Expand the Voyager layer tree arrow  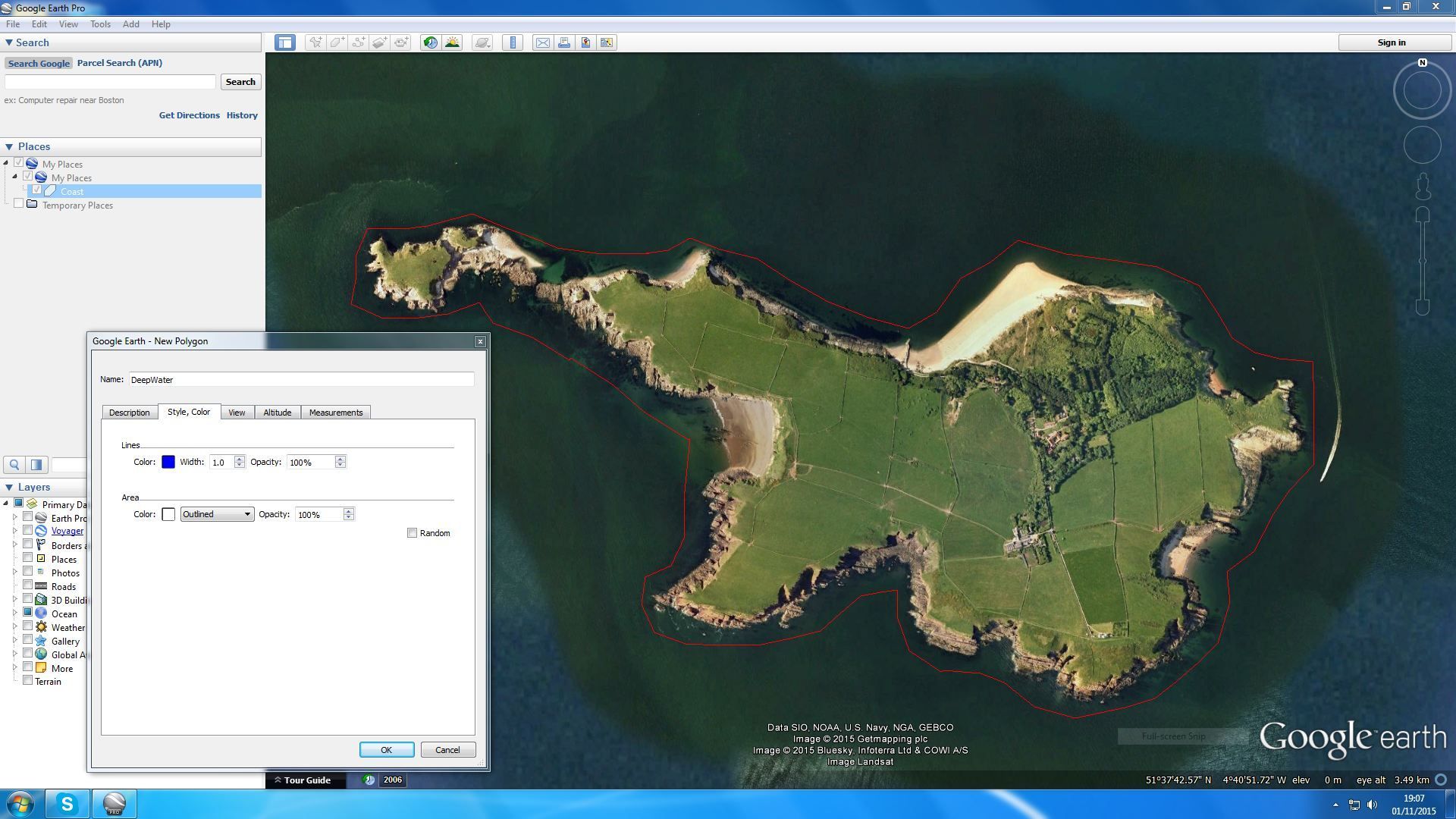[x=14, y=531]
